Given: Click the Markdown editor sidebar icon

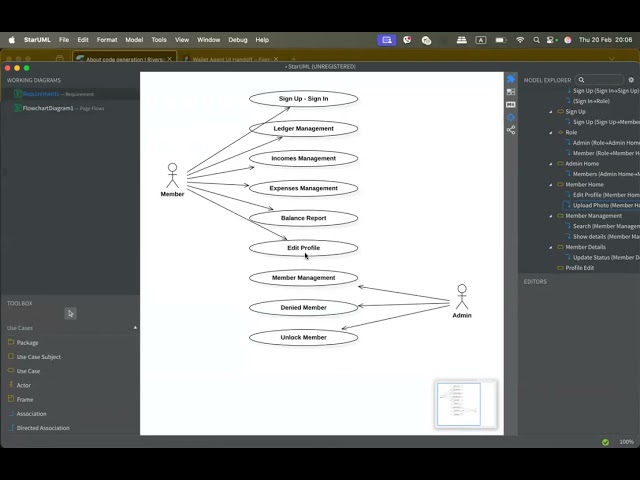Looking at the screenshot, I should 511,104.
